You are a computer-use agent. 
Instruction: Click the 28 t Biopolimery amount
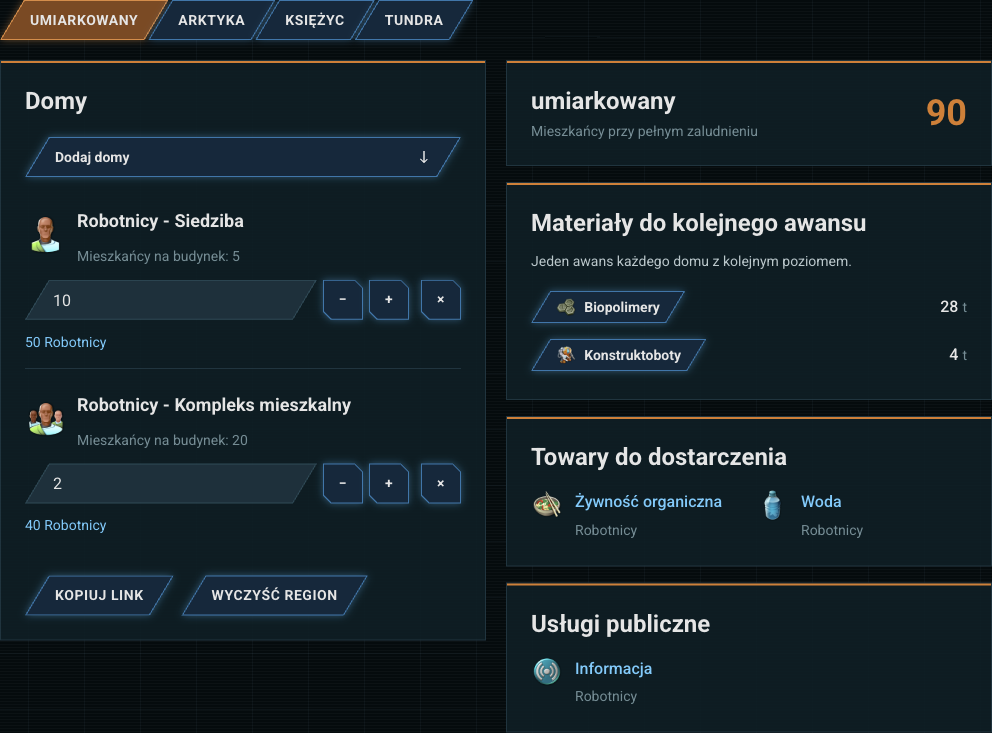(x=953, y=307)
